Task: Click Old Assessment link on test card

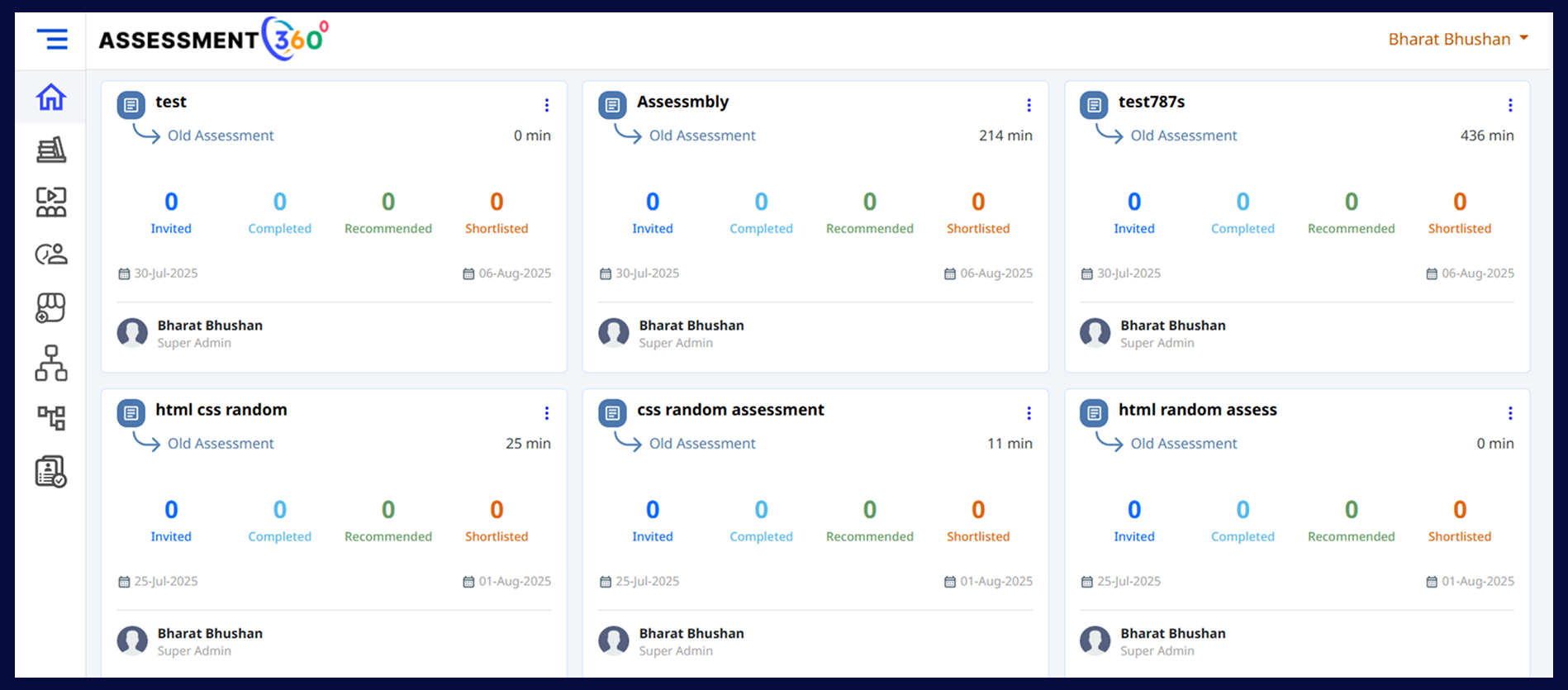Action: click(x=221, y=136)
